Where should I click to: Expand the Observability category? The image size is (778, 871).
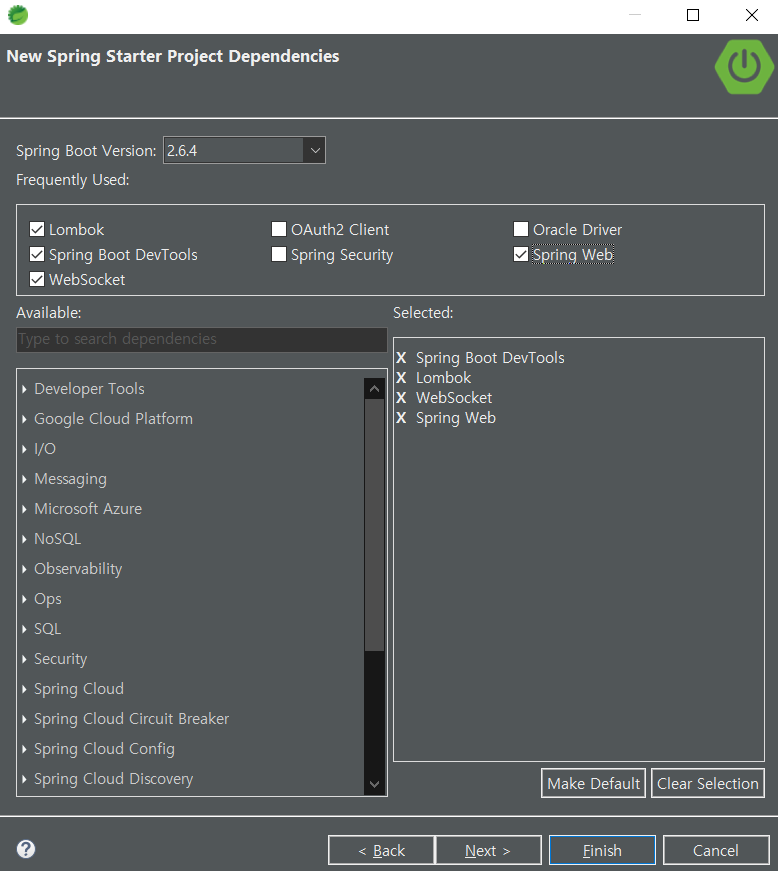(24, 569)
